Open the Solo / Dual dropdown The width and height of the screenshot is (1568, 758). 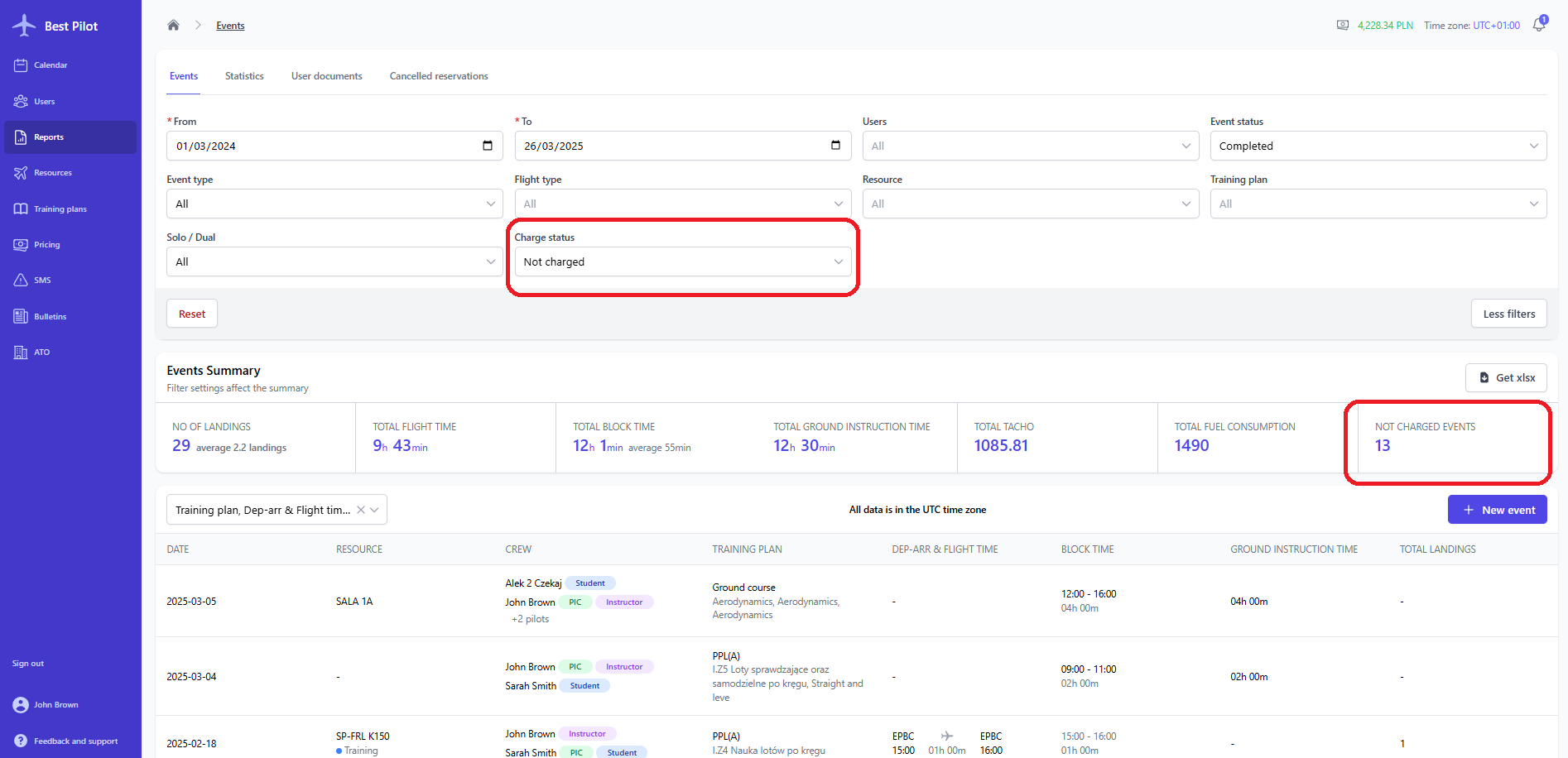pos(334,261)
